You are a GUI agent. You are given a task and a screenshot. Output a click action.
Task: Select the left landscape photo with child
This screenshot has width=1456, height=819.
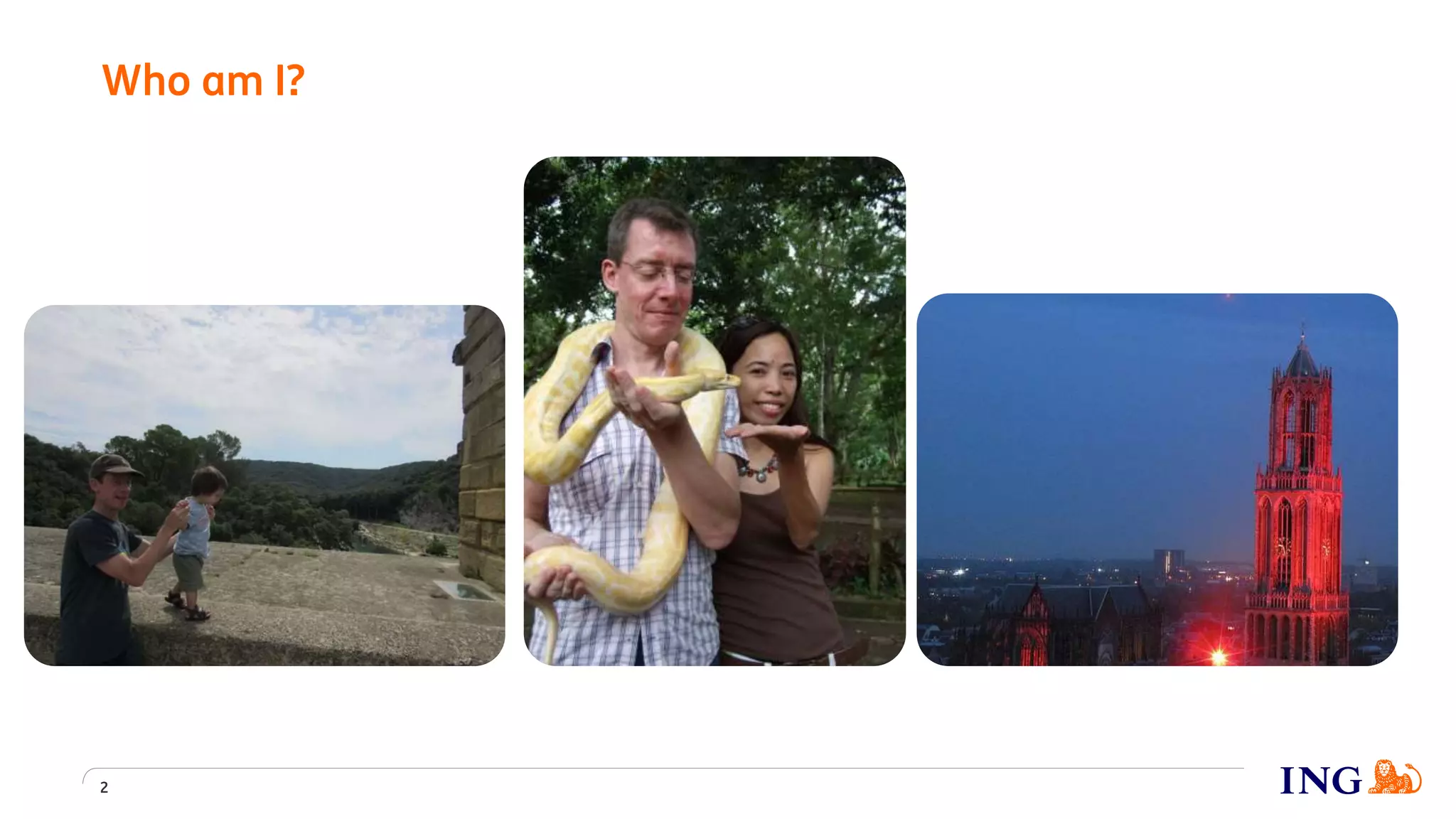pos(264,486)
